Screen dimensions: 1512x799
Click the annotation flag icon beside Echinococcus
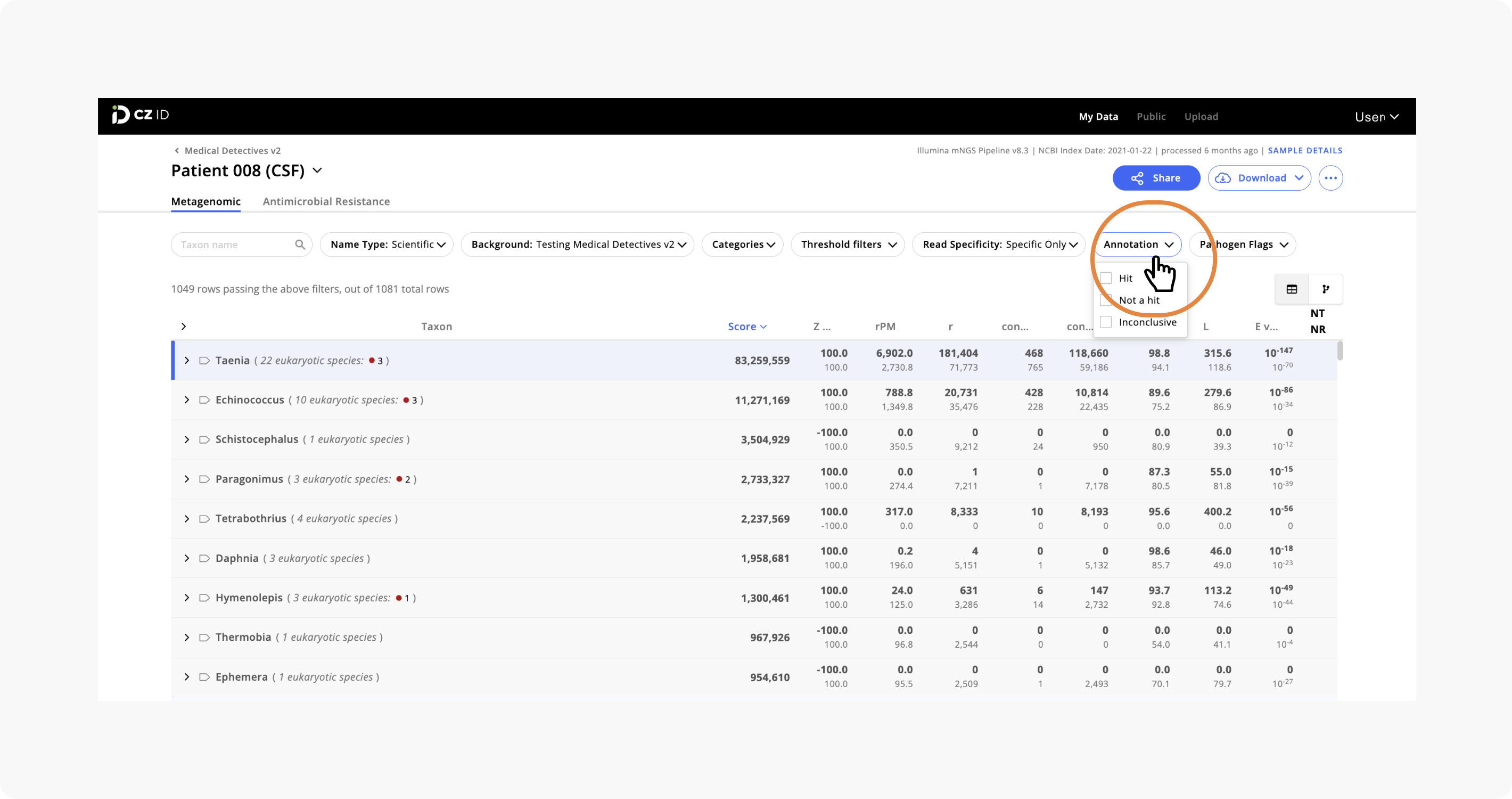[204, 400]
